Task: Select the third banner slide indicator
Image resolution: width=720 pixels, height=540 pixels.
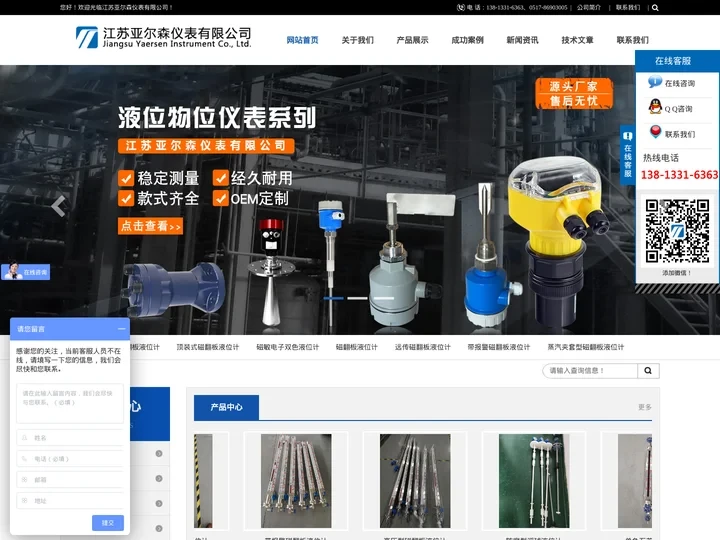Action: pos(384,298)
